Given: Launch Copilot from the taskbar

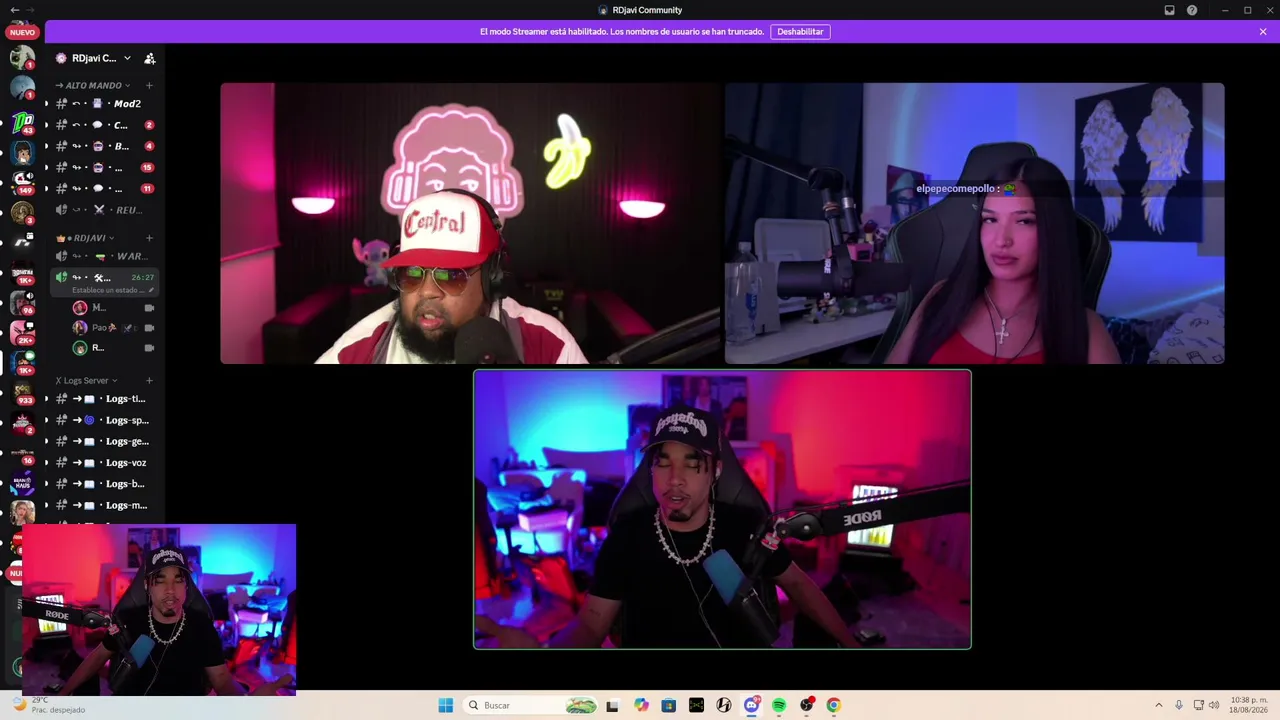Looking at the screenshot, I should tap(641, 705).
